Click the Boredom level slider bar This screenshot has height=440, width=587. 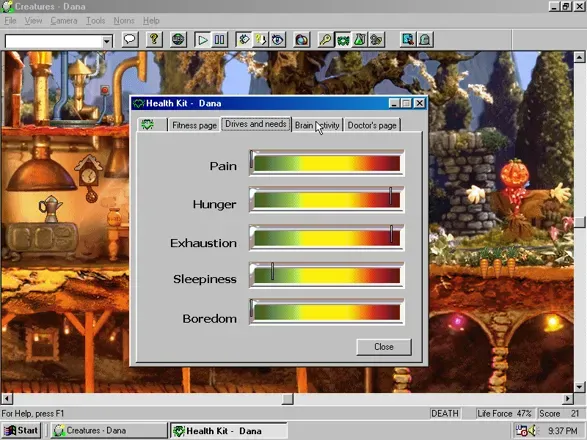pos(326,312)
